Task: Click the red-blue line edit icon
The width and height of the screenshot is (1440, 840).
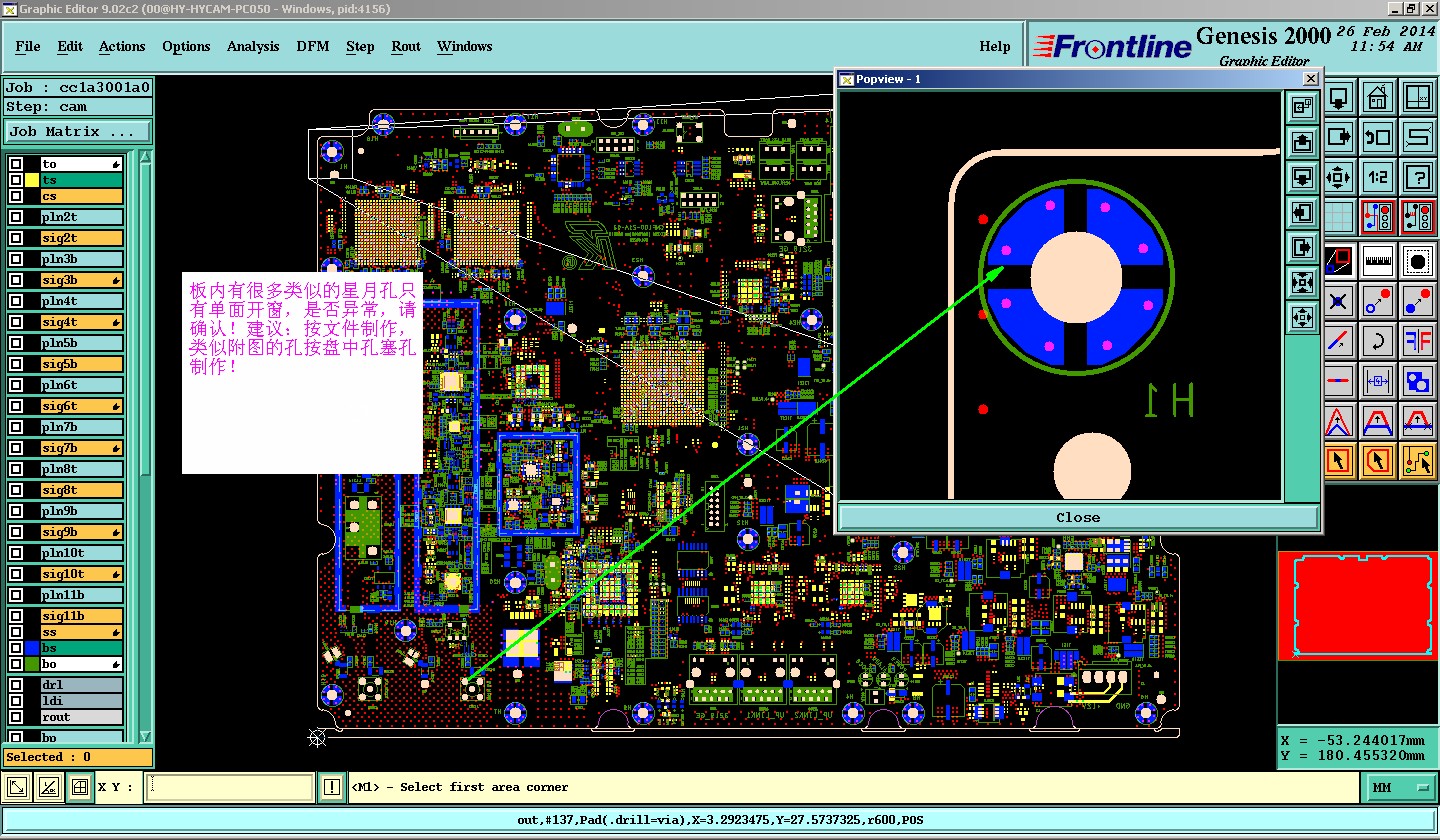Action: pos(1338,341)
